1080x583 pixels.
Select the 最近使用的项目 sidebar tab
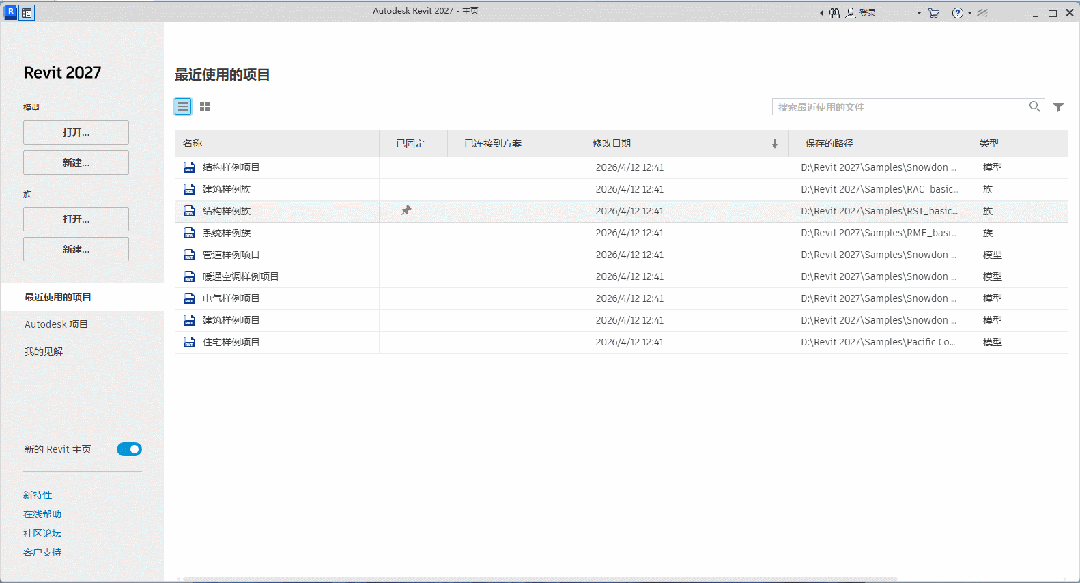tap(82, 297)
